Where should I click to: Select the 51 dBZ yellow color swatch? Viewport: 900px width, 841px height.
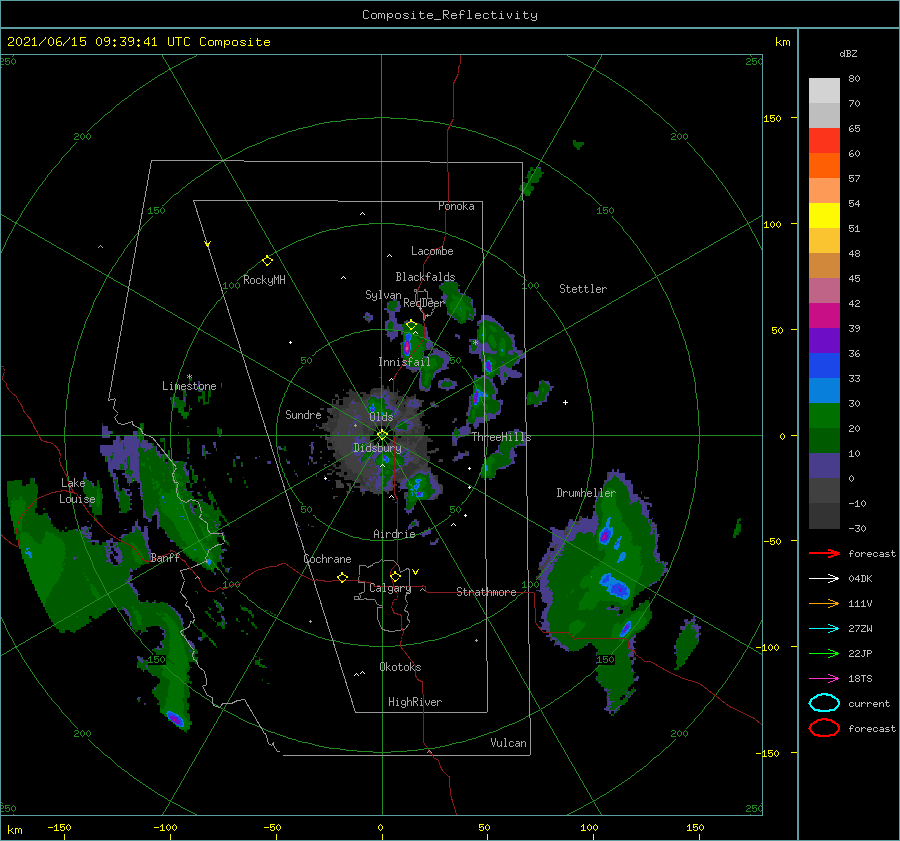pyautogui.click(x=824, y=215)
